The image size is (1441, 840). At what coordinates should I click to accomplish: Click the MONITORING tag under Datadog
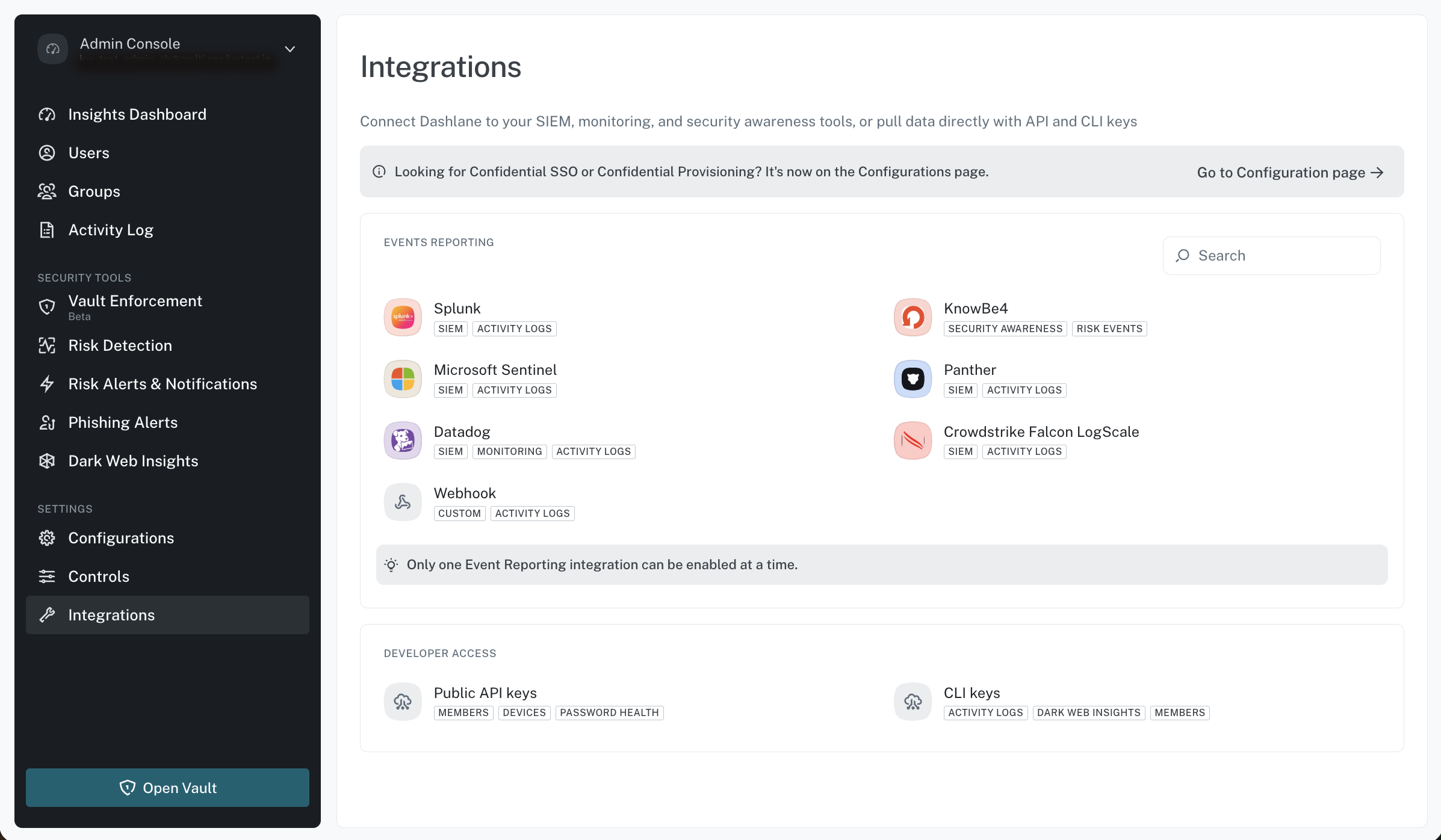509,452
